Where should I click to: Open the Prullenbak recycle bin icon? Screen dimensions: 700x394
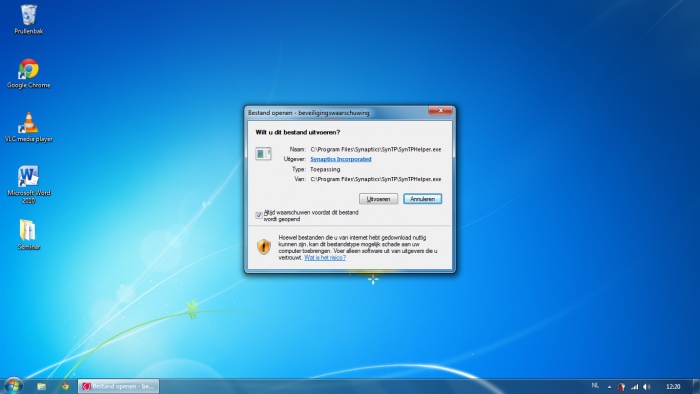[x=29, y=20]
